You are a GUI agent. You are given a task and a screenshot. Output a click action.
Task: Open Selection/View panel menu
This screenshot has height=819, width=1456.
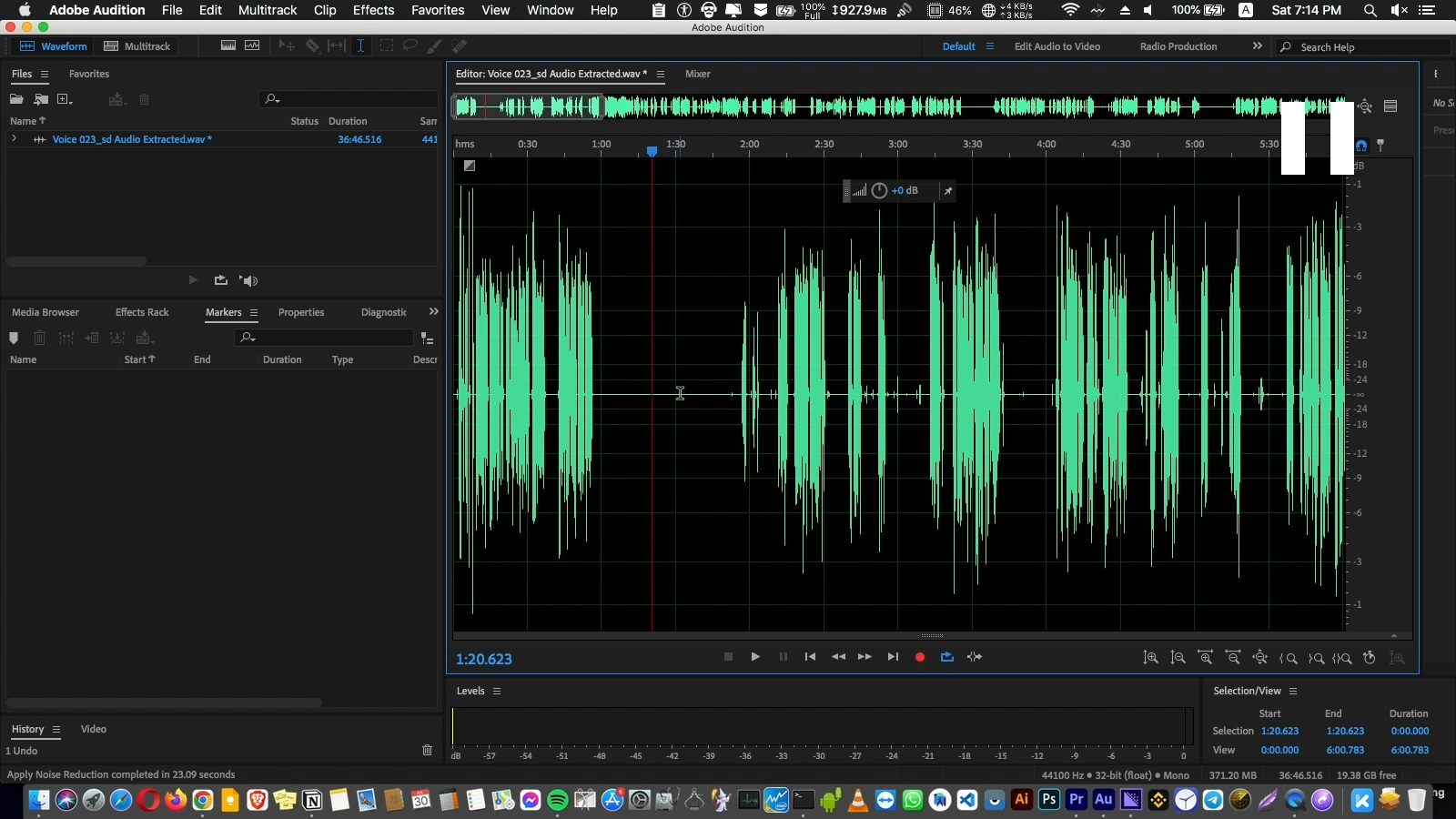tap(1293, 692)
